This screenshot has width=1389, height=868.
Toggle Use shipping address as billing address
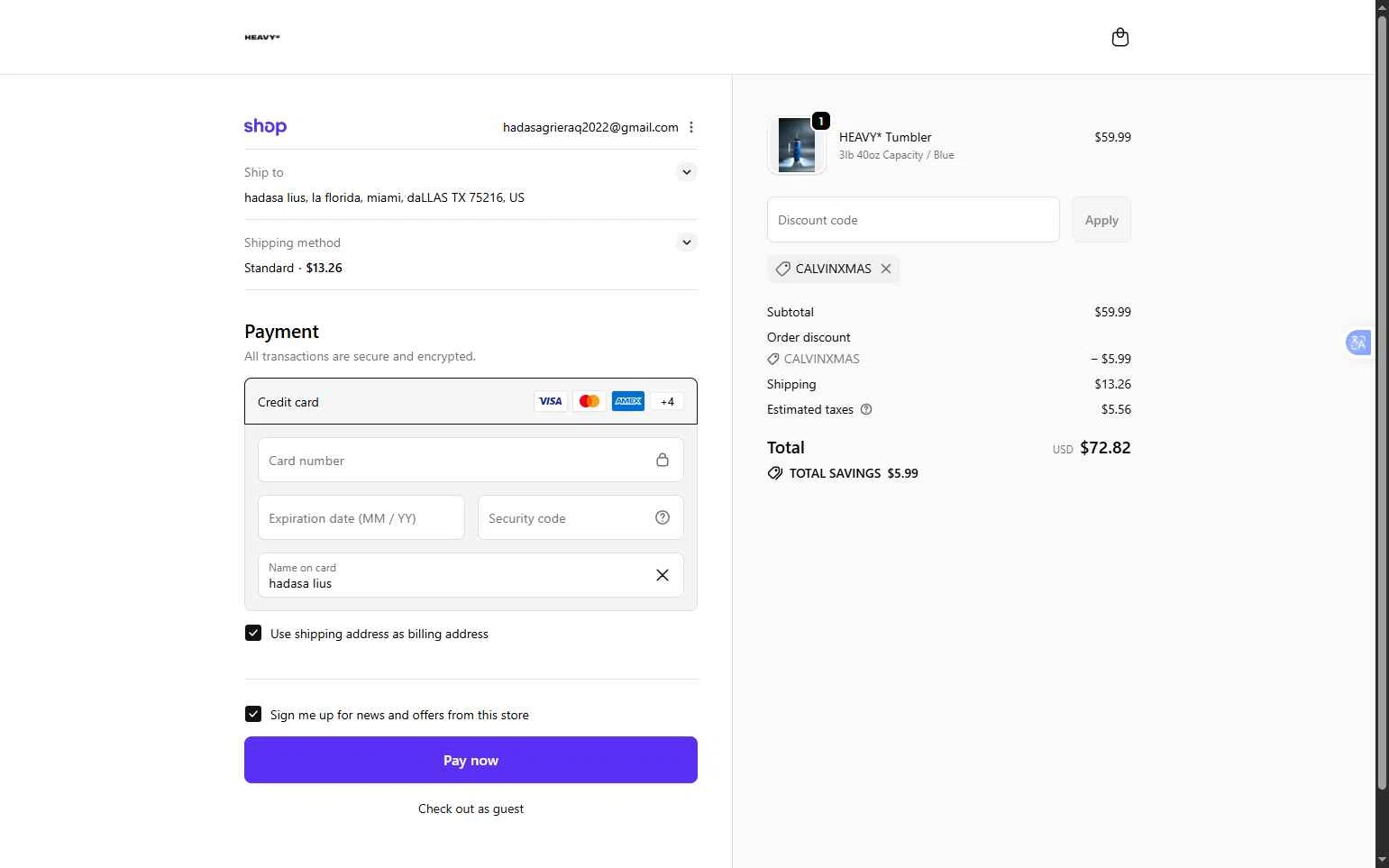pyautogui.click(x=253, y=634)
